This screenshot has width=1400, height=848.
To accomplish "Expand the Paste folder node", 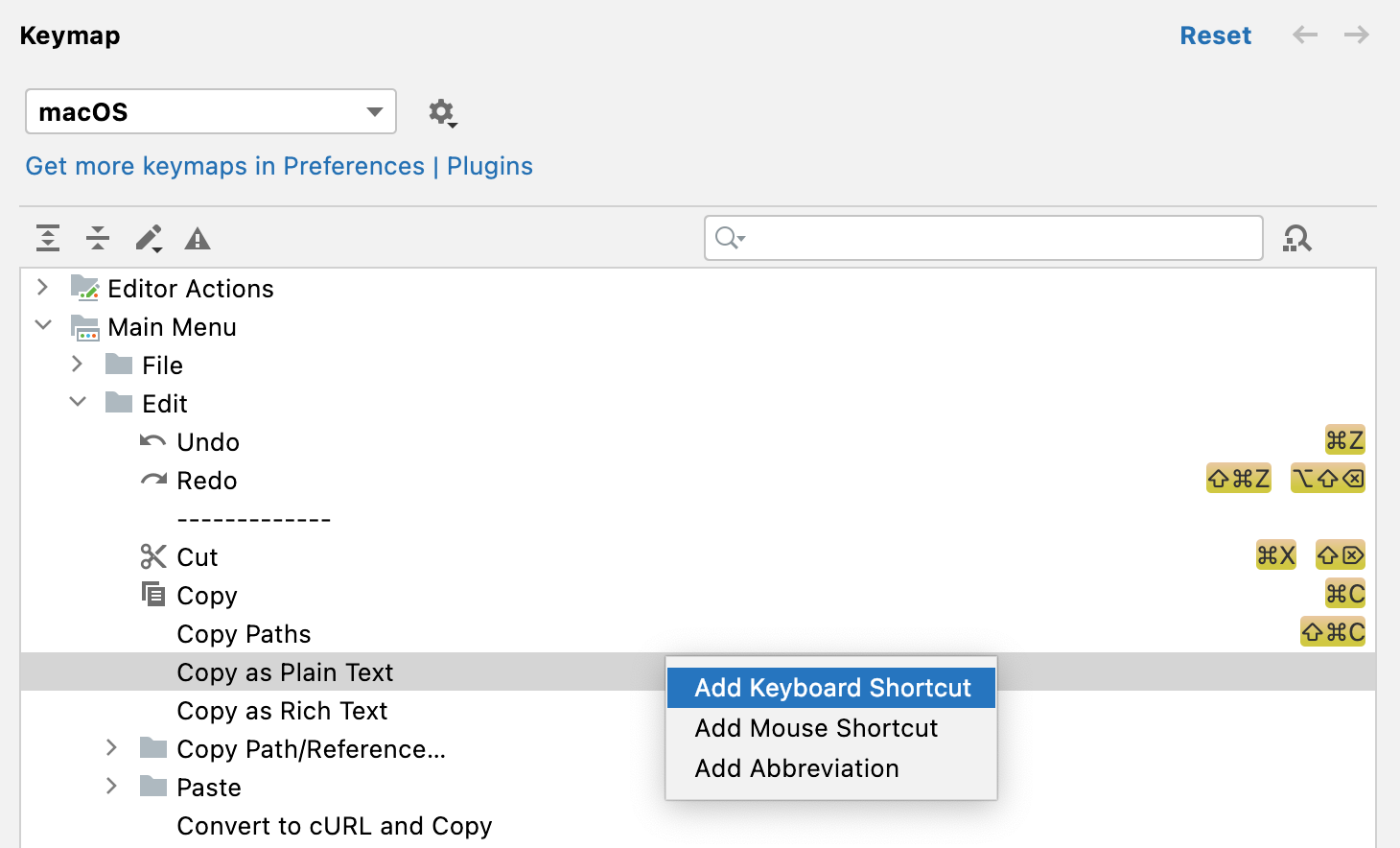I will 112,787.
